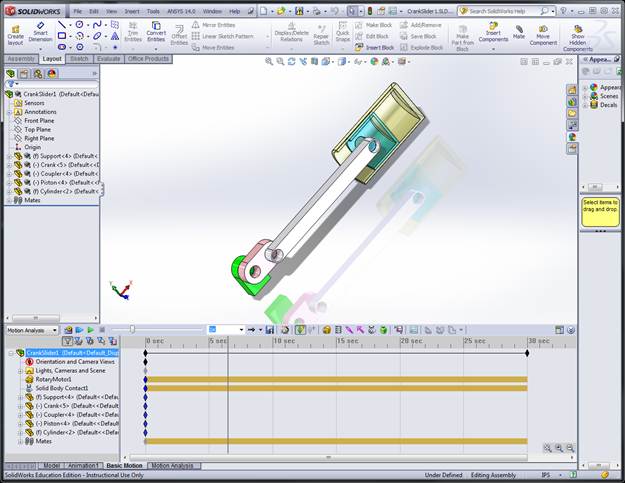625x483 pixels.
Task: Click the Convert Entities icon
Action: 156,33
